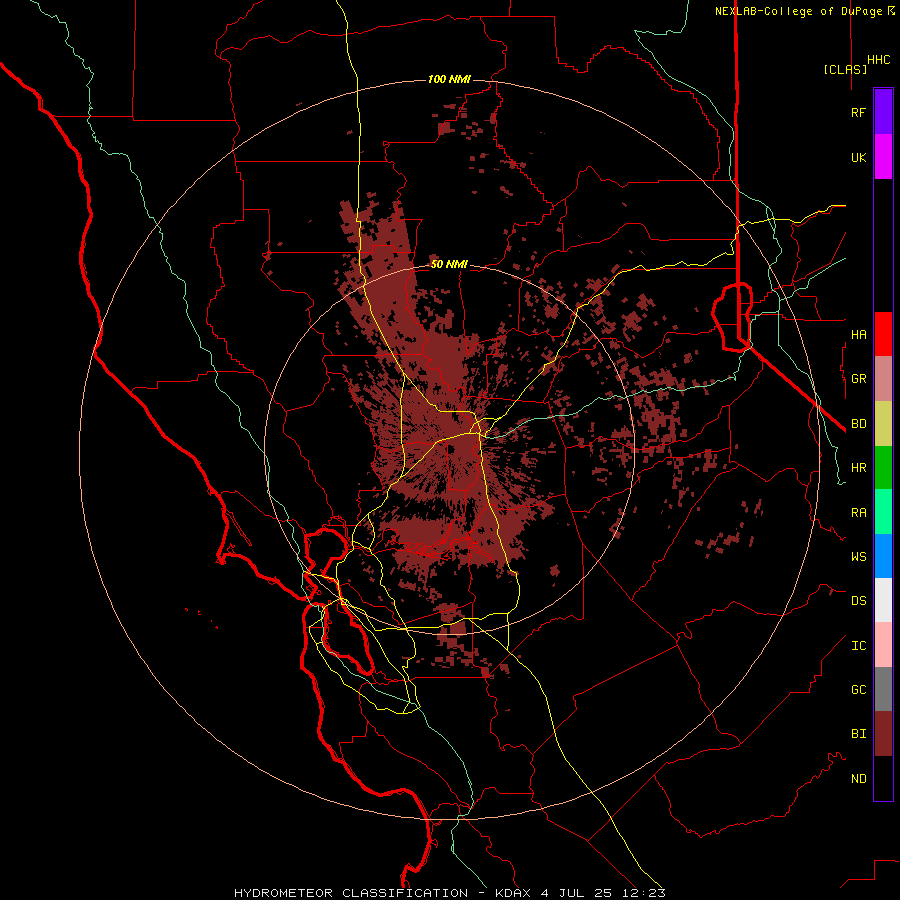Click the RA legend label
The image size is (900, 900).
858,512
